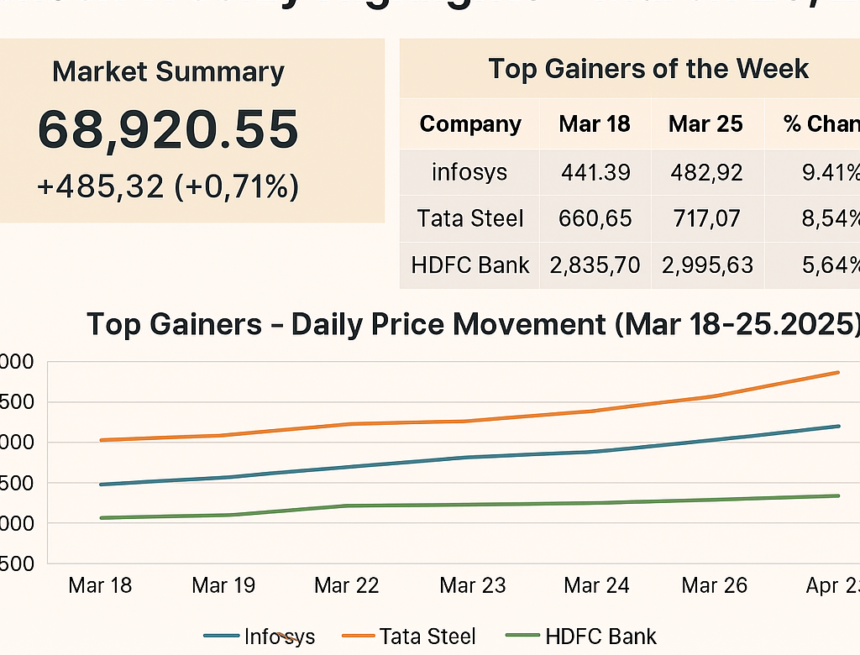The width and height of the screenshot is (860, 655).
Task: Click the 717,07 cell for Tata Steel
Action: coord(706,219)
